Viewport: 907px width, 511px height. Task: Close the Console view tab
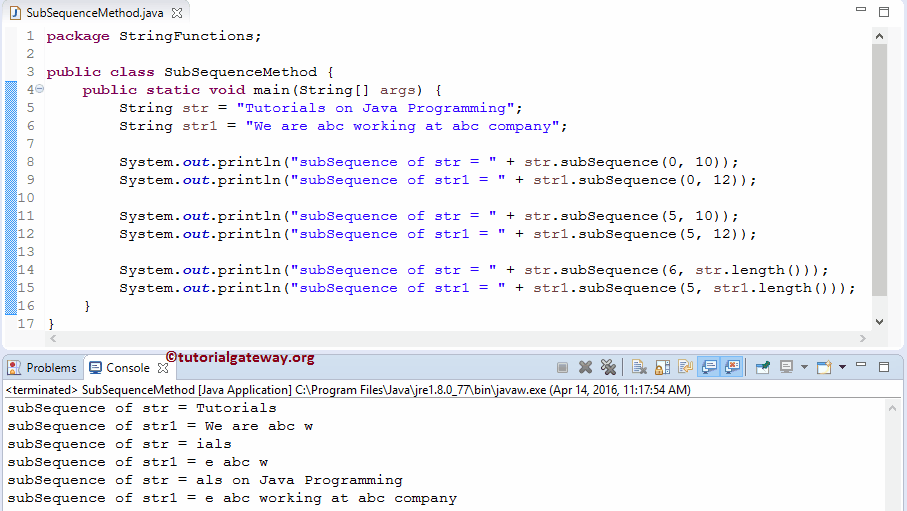(x=163, y=368)
